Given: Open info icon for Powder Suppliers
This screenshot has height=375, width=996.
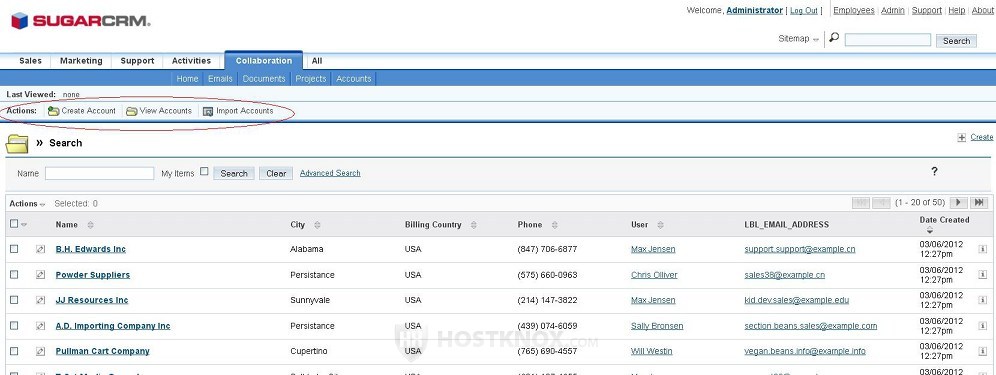Looking at the screenshot, I should pyautogui.click(x=982, y=275).
